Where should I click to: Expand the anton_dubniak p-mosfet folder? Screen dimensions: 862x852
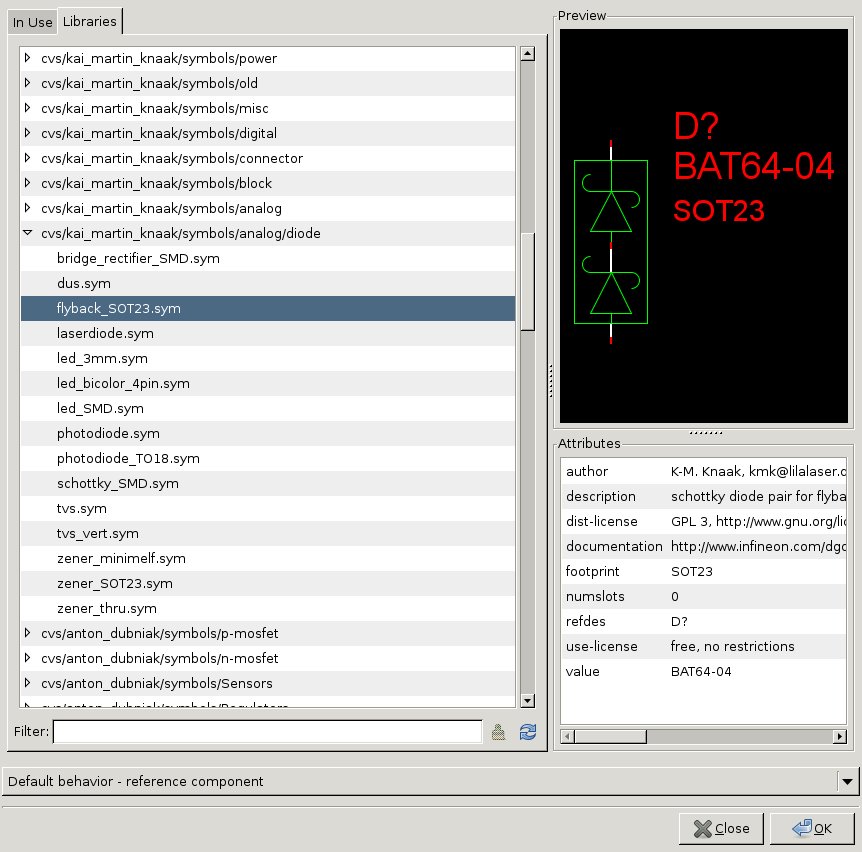point(28,634)
